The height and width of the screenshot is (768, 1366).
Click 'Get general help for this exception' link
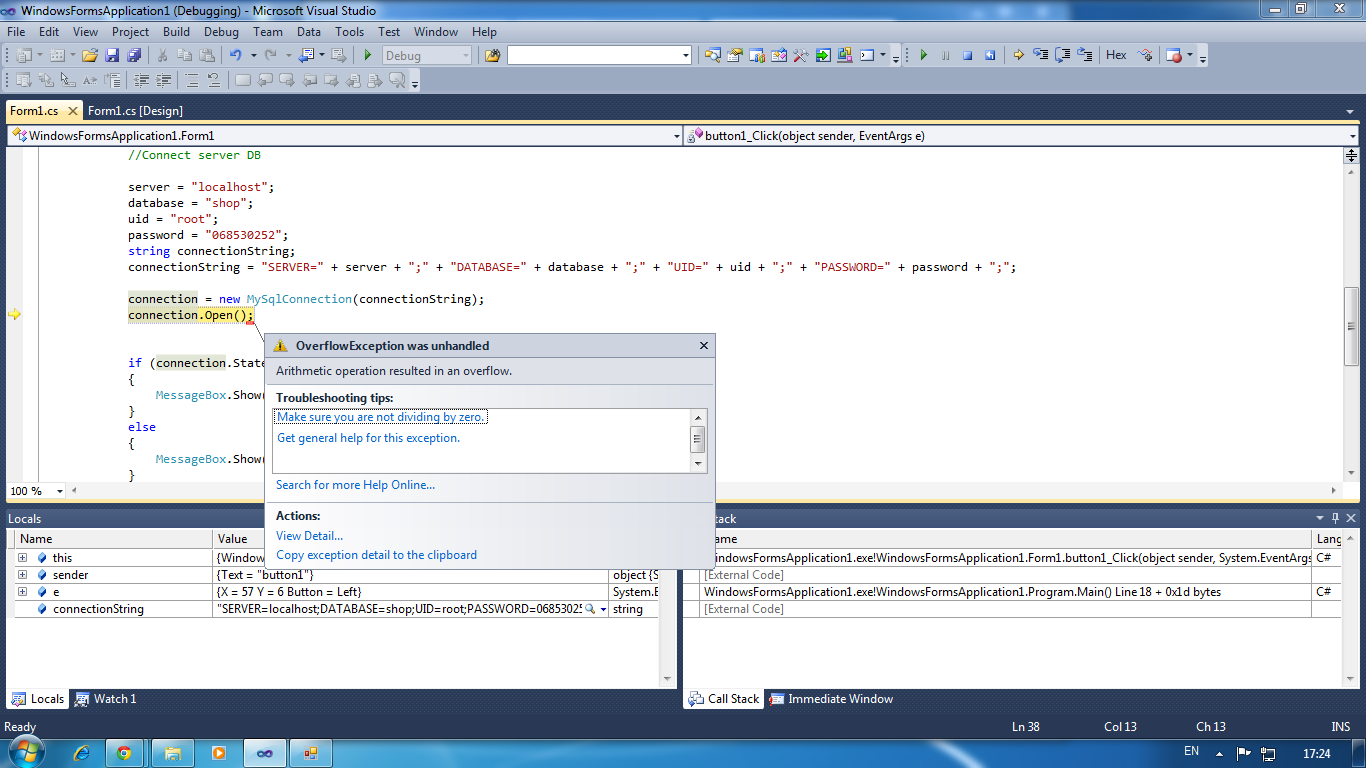tap(369, 438)
